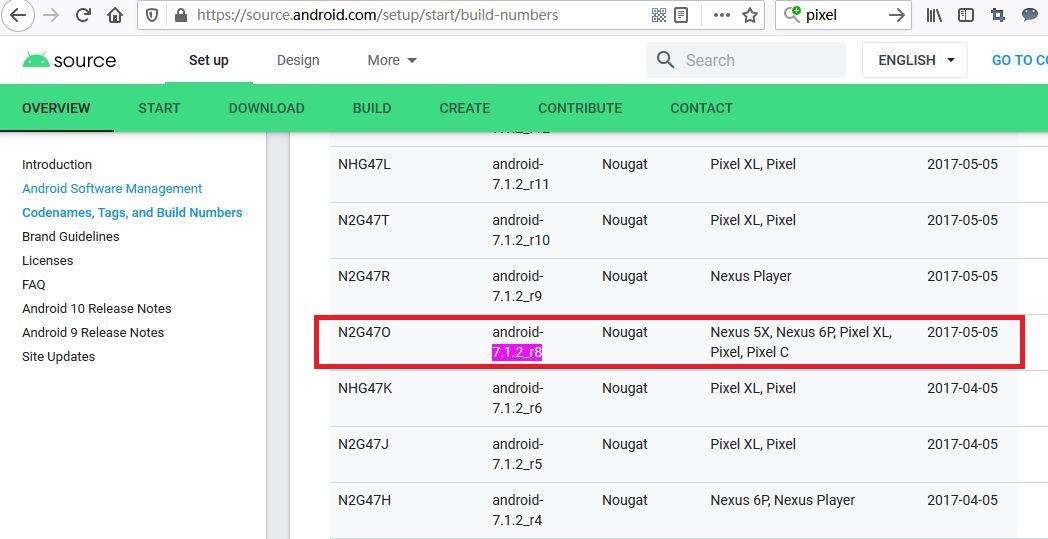Click build number NHG47K

tap(364, 389)
